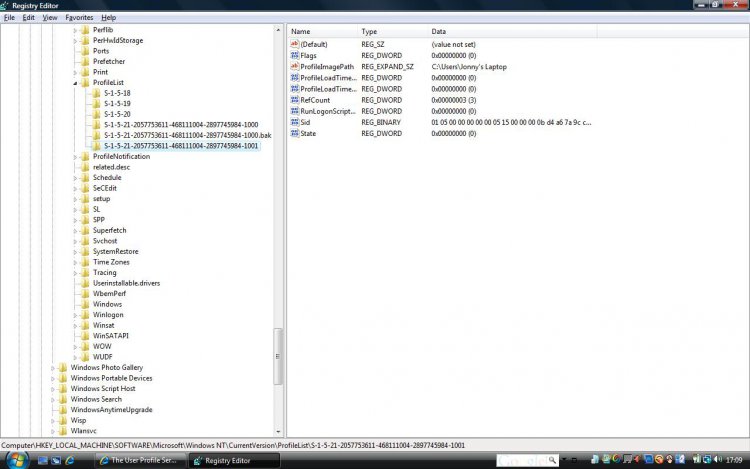Select the Windows Portable Devices key
The image size is (750, 469).
(111, 378)
